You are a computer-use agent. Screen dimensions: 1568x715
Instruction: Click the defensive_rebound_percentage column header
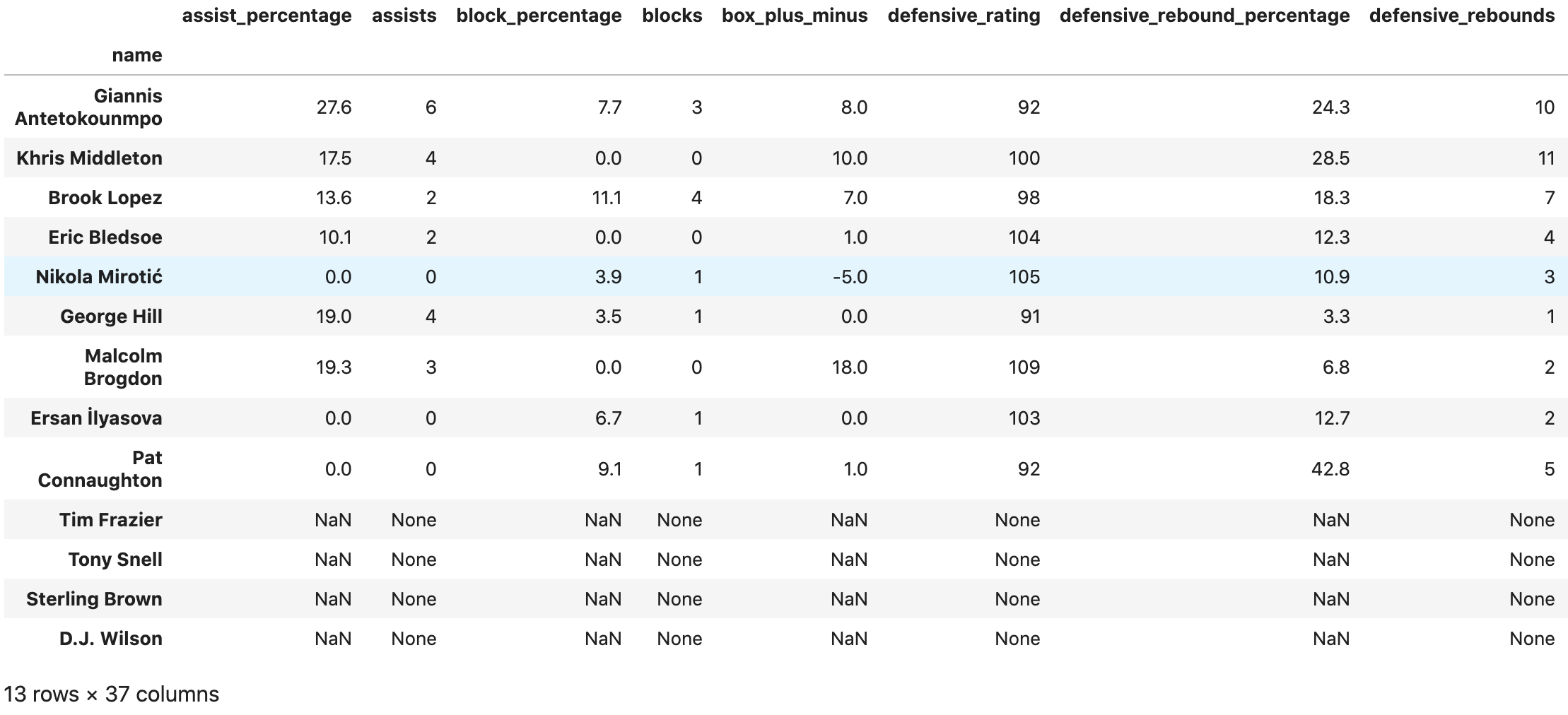click(1205, 16)
